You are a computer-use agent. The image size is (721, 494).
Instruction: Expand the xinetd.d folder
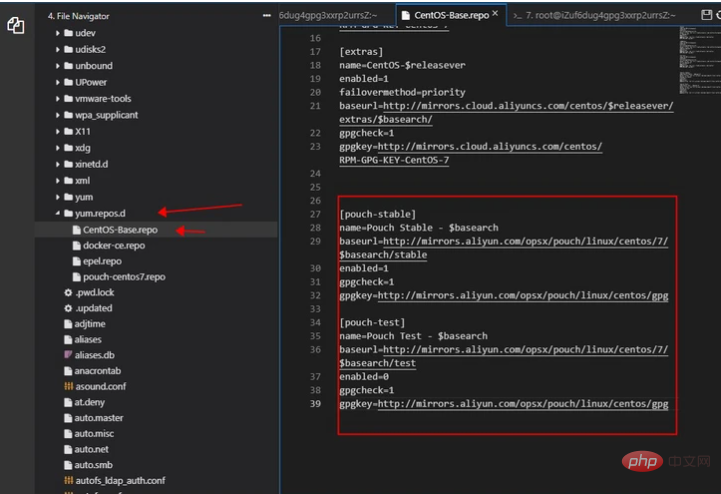pyautogui.click(x=56, y=163)
